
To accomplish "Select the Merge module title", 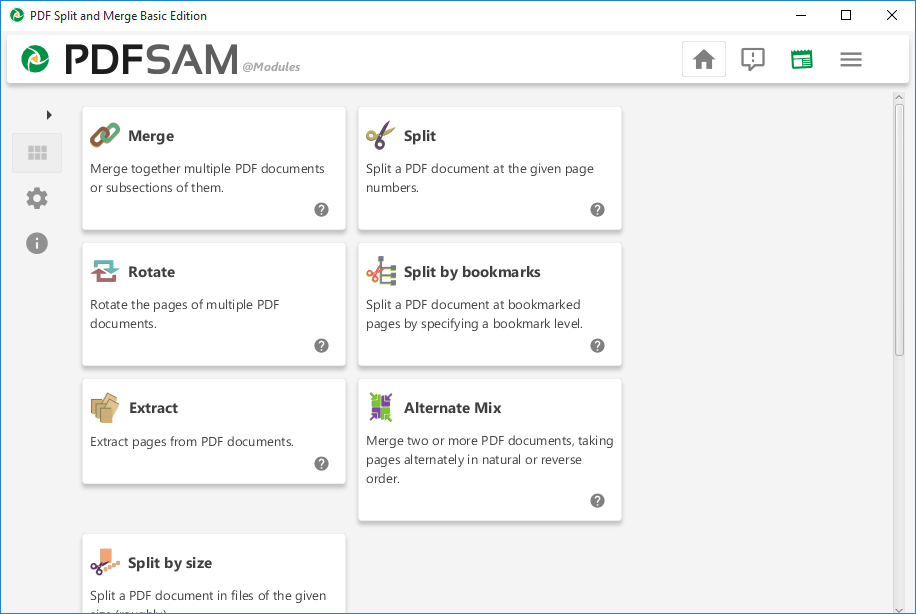I will pyautogui.click(x=151, y=136).
